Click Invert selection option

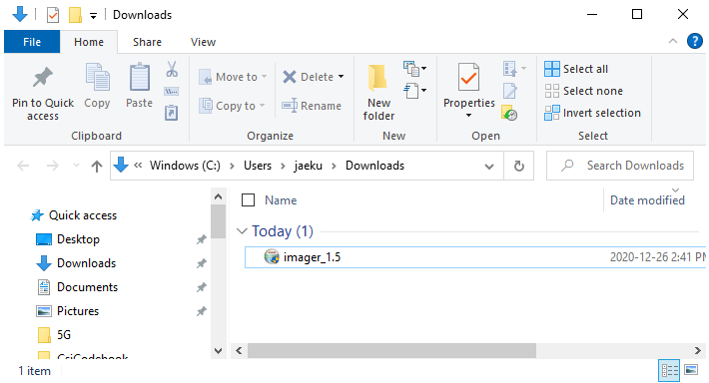(592, 113)
